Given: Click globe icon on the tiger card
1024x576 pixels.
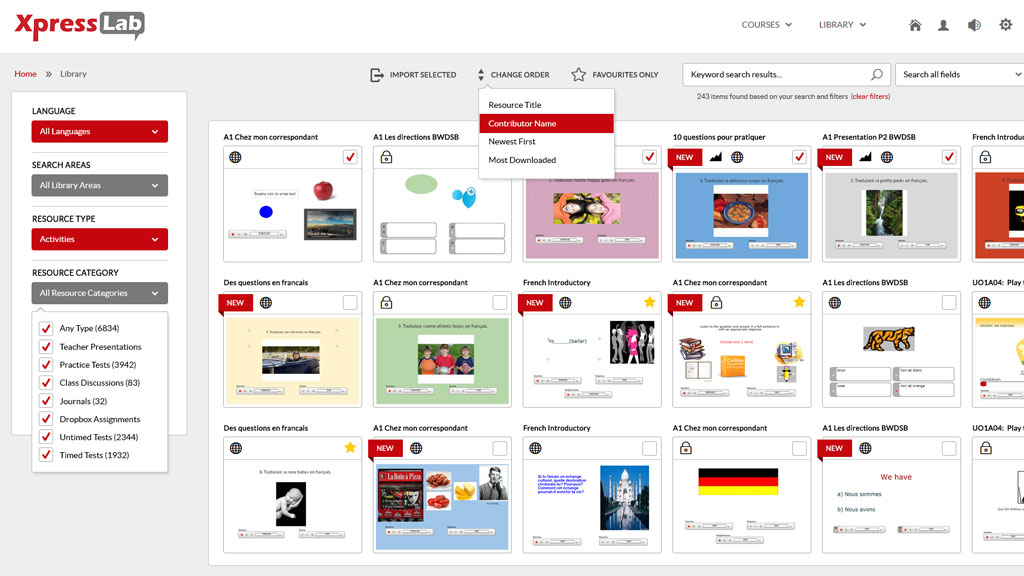Looking at the screenshot, I should click(x=835, y=302).
